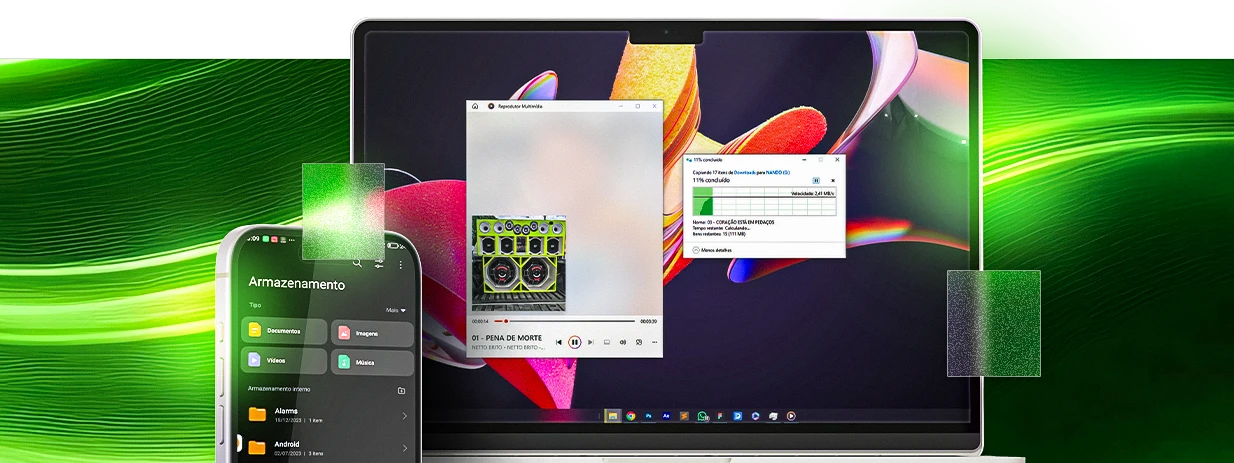Open the Documentos category on the phone
1234x463 pixels.
click(x=284, y=331)
